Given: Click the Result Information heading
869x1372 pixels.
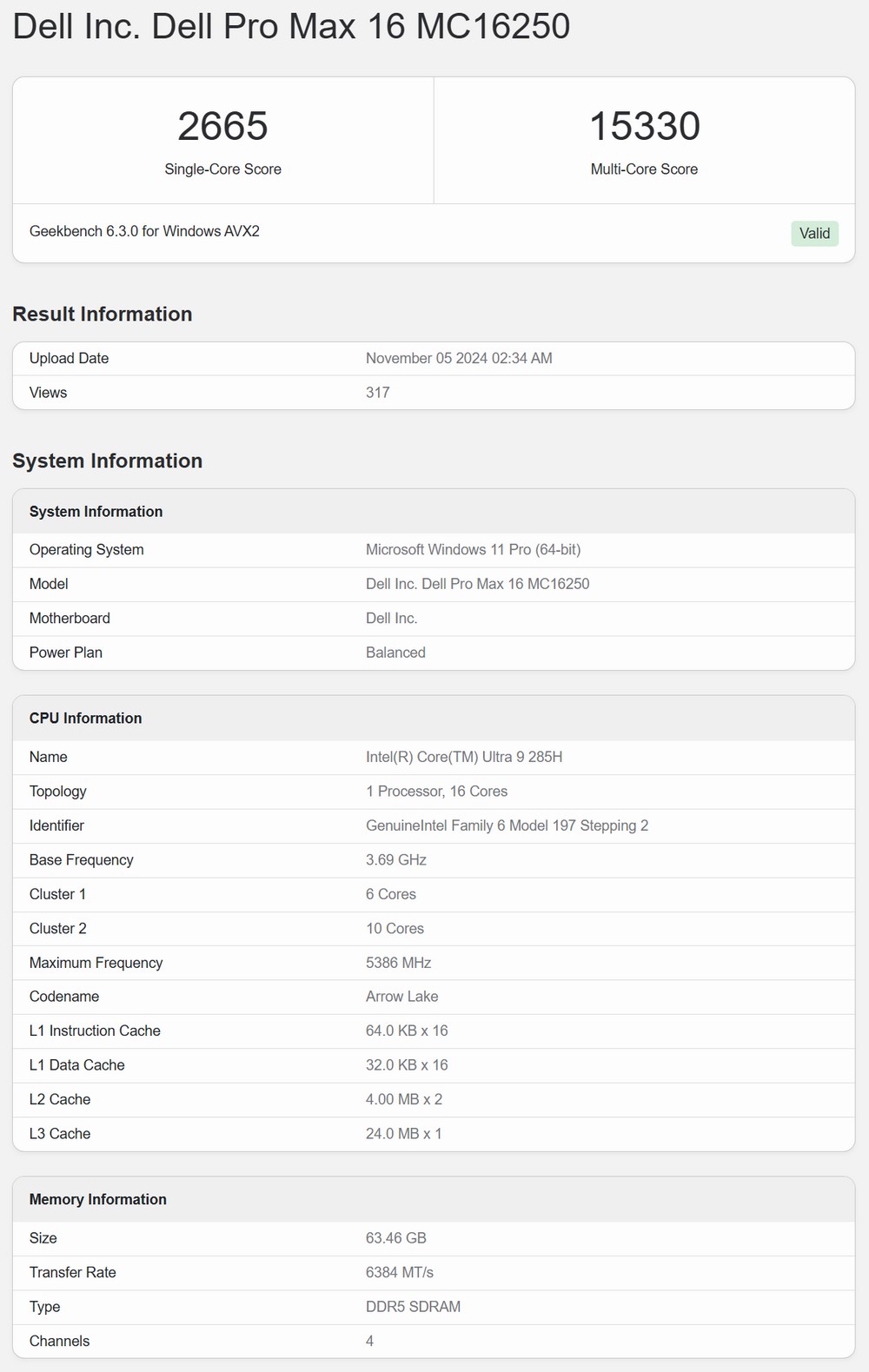Looking at the screenshot, I should (103, 315).
